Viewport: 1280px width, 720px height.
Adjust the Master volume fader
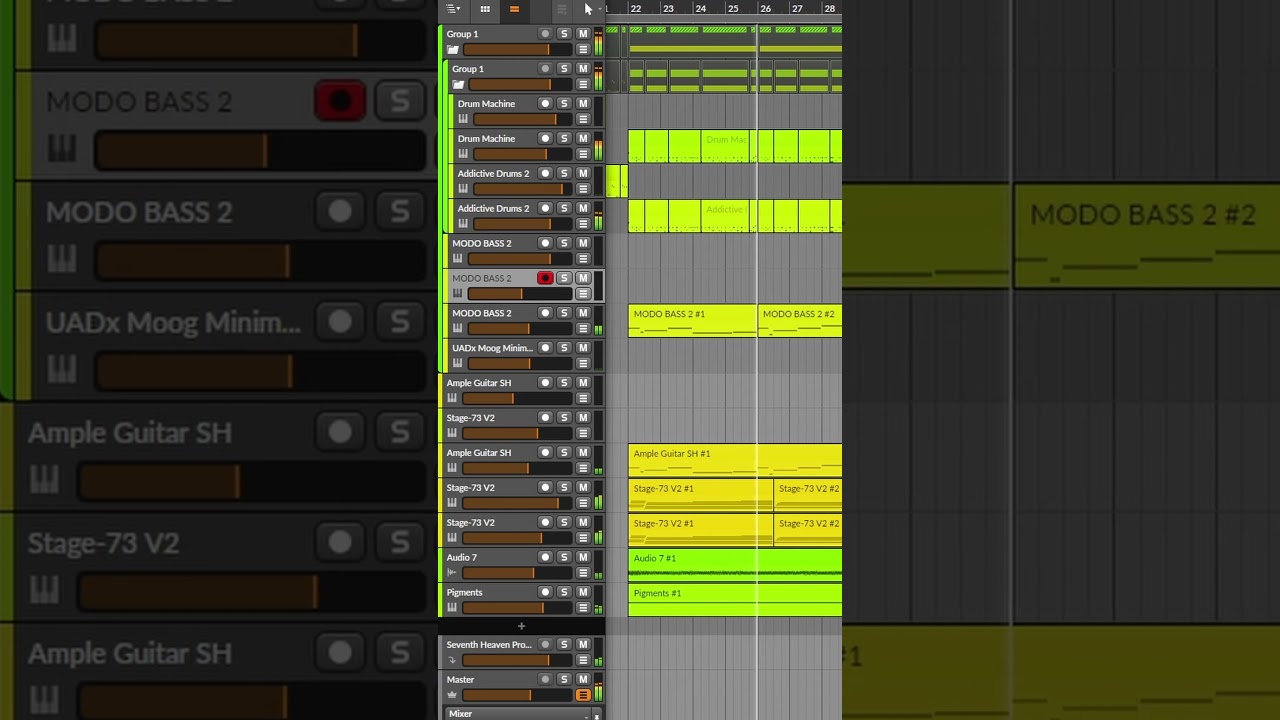coord(517,695)
